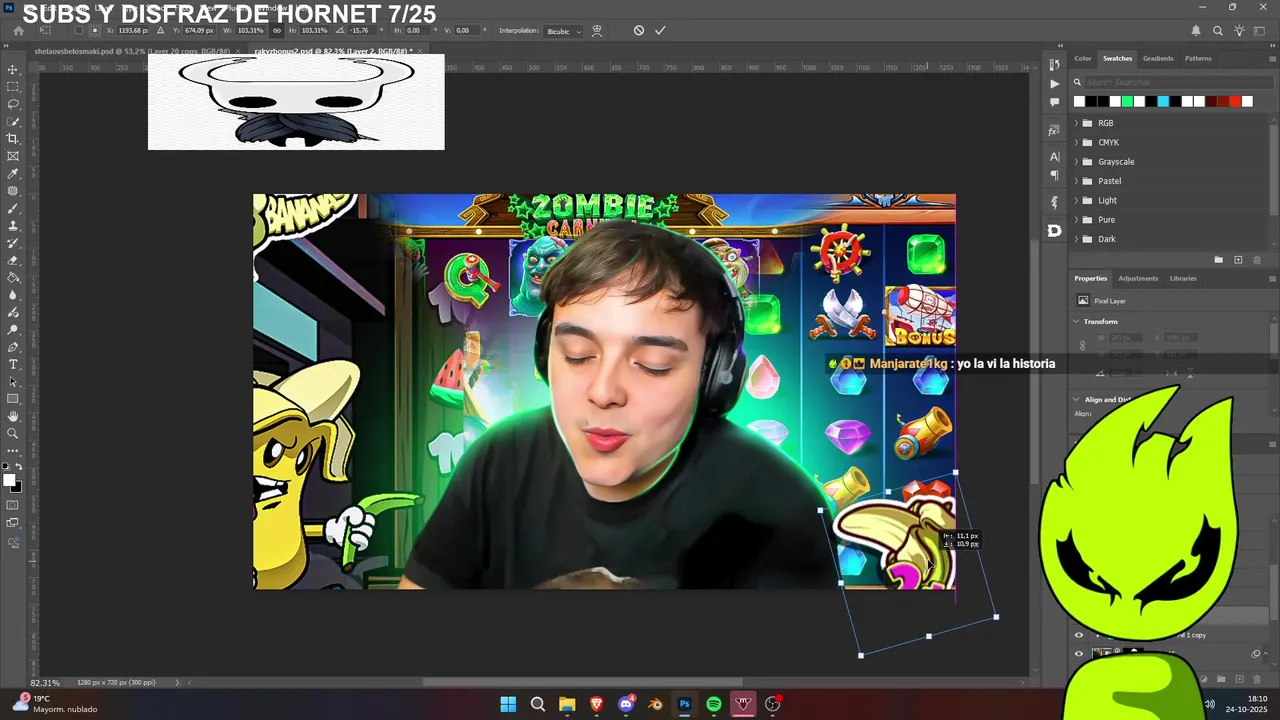Open the Paragraph panel icon

tap(1054, 176)
